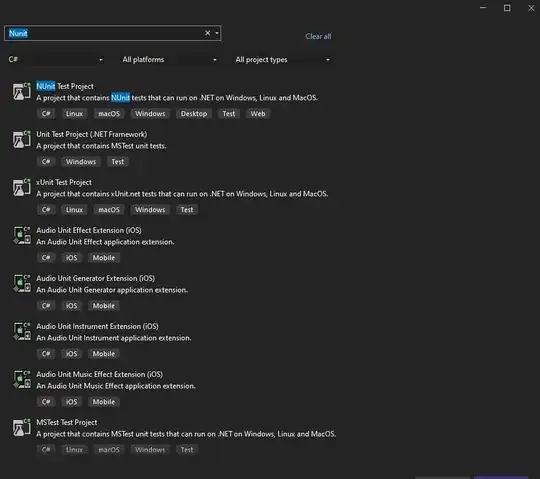Select the MSTest Test Project title

point(66,422)
